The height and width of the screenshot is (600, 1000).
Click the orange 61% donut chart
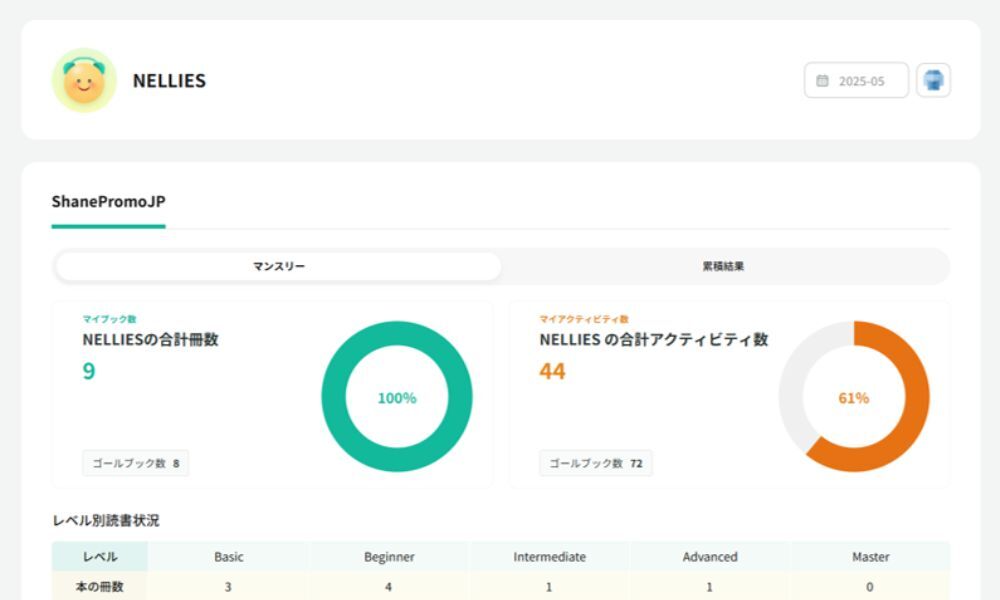pos(853,397)
